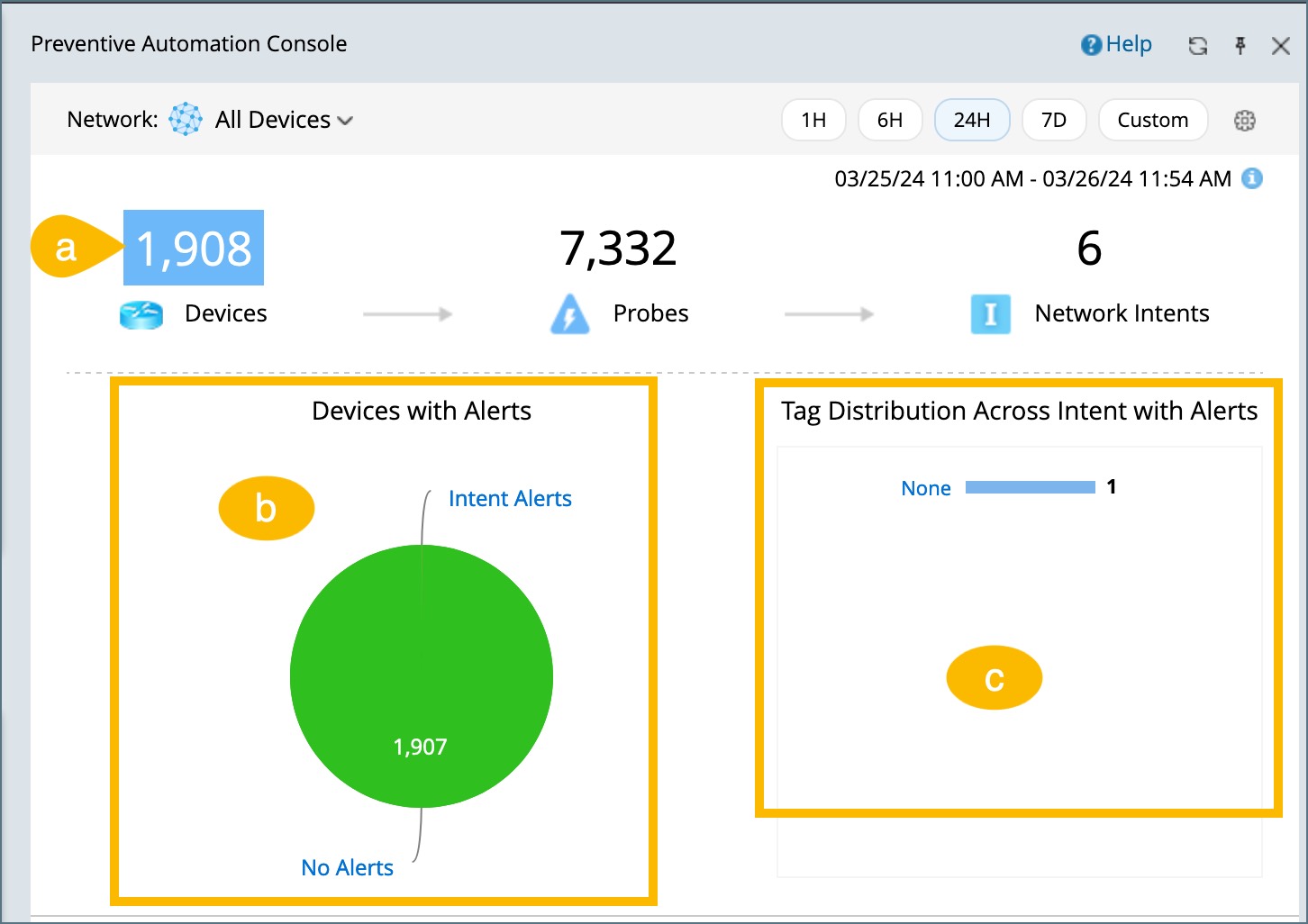1308x924 pixels.
Task: Click the None tag label
Action: [x=926, y=488]
